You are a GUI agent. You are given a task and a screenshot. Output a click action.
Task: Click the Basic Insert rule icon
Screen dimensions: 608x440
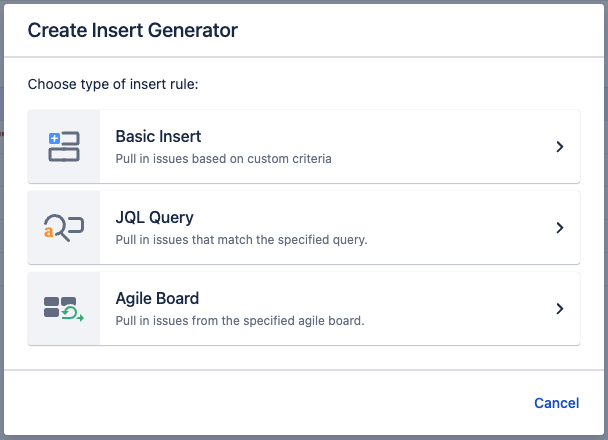pyautogui.click(x=64, y=147)
